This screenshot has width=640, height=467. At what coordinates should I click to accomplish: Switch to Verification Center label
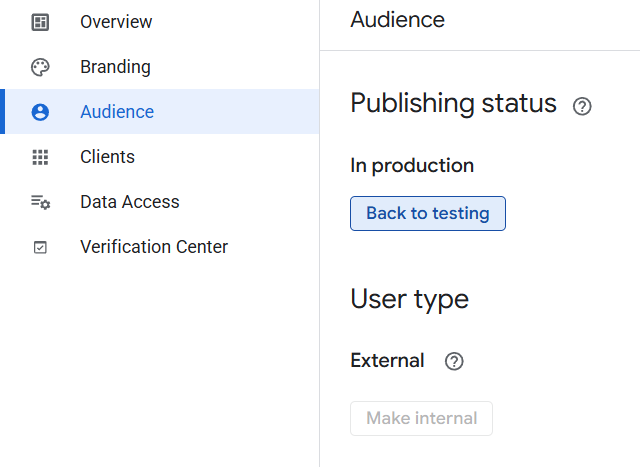tap(154, 247)
